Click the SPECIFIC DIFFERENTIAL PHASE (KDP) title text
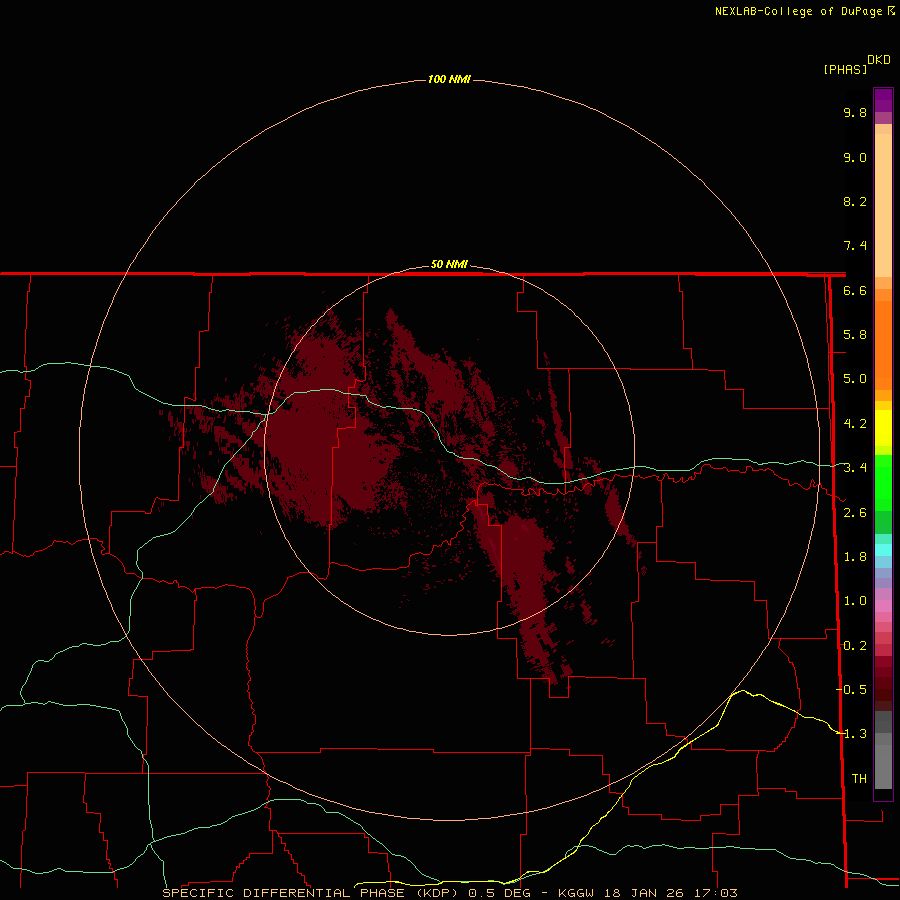This screenshot has height=900, width=900. [x=310, y=893]
